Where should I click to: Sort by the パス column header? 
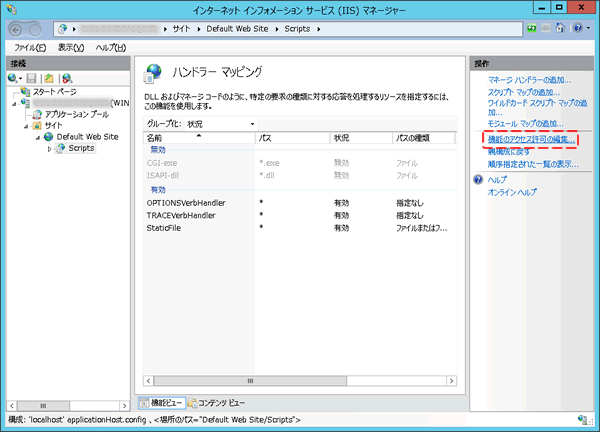(x=293, y=138)
